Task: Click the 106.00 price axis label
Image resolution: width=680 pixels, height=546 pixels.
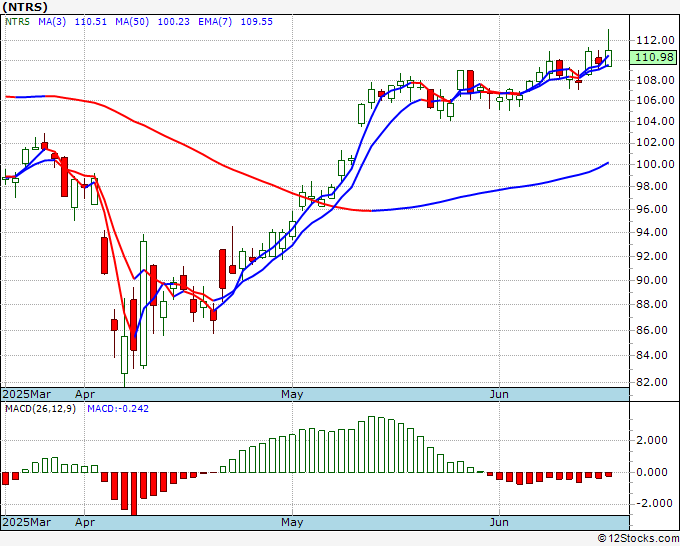Action: tap(655, 100)
